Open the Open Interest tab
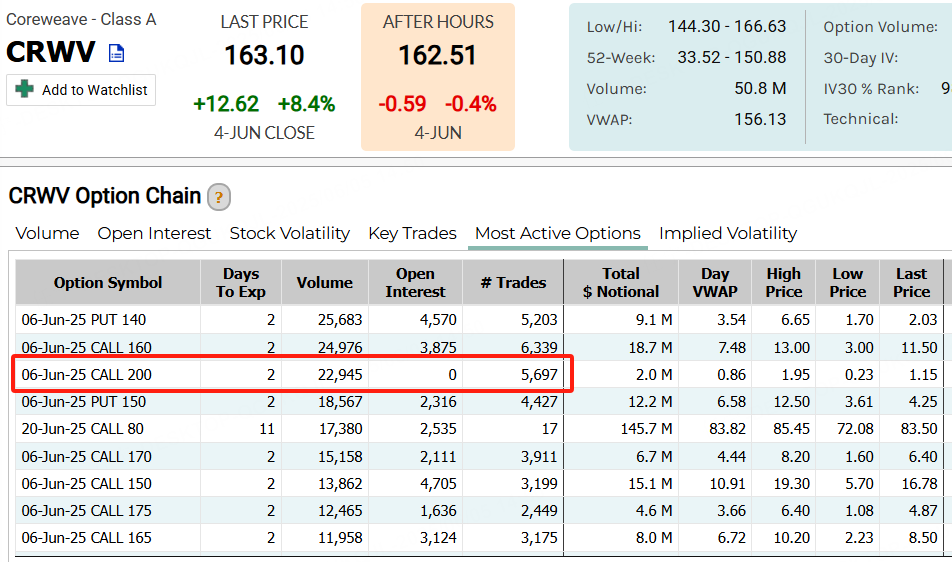 pos(154,233)
